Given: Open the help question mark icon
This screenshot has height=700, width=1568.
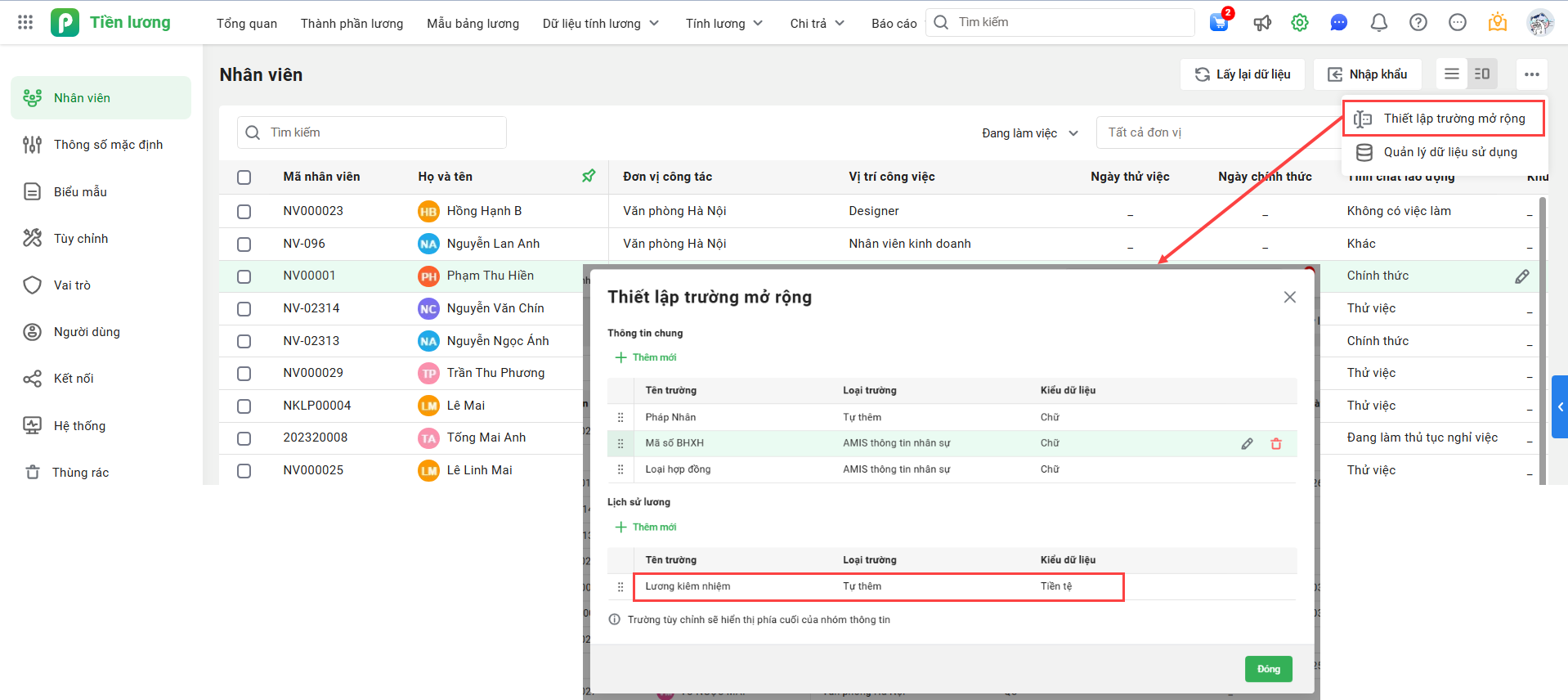Looking at the screenshot, I should point(1418,22).
